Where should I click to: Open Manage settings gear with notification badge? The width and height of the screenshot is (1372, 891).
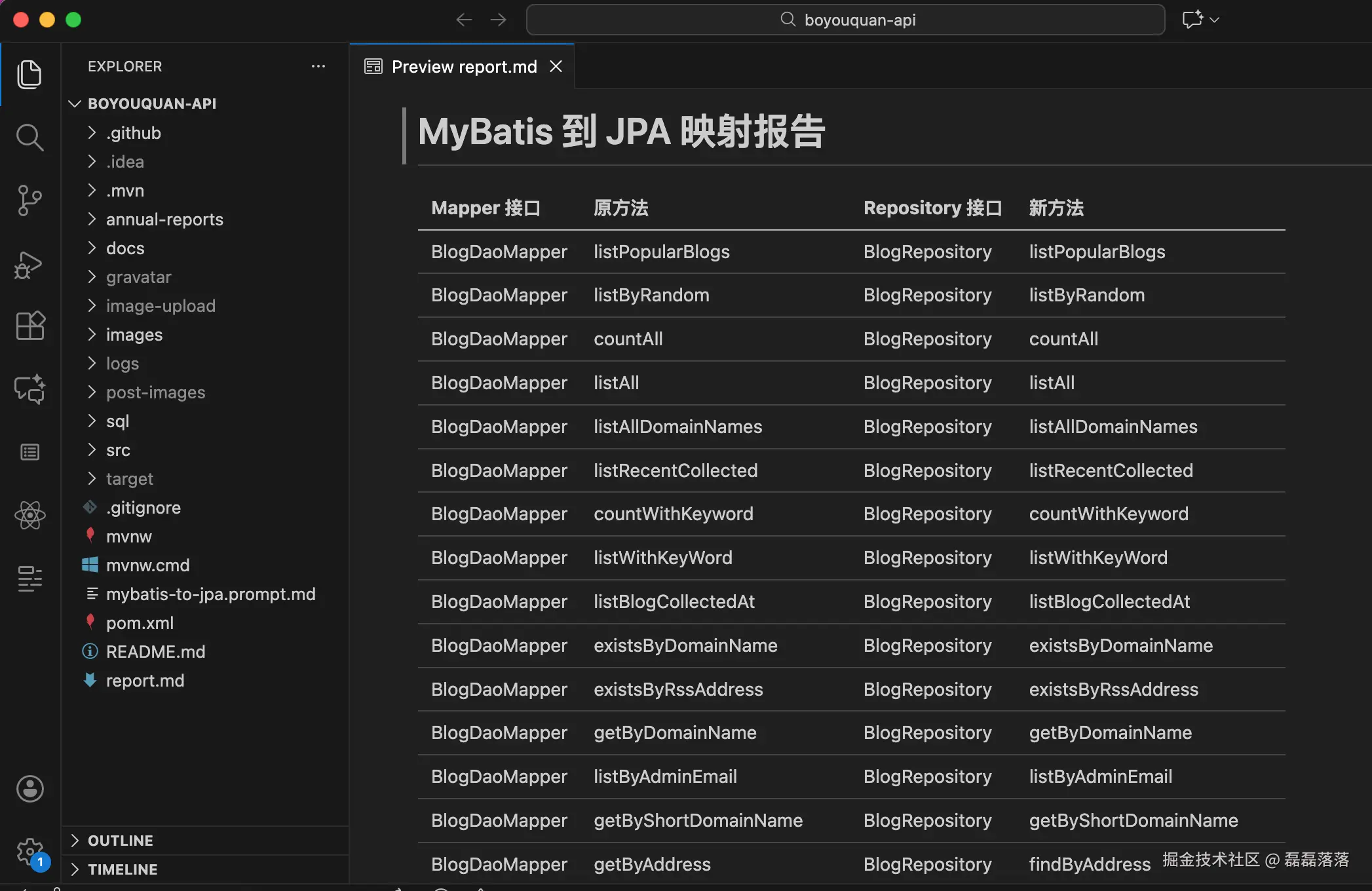pyautogui.click(x=30, y=850)
